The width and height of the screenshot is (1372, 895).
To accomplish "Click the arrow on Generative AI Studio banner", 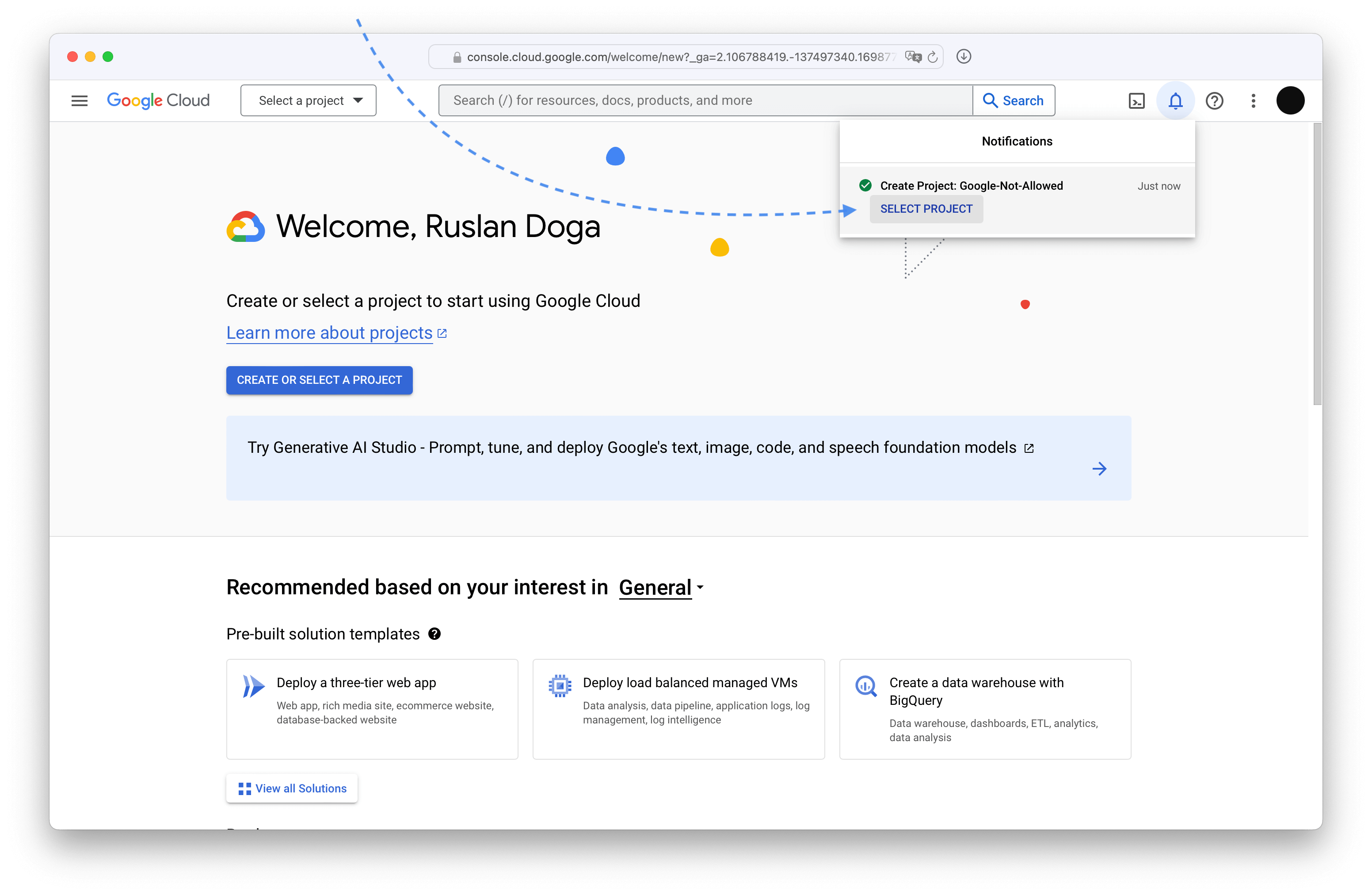I will click(x=1099, y=468).
